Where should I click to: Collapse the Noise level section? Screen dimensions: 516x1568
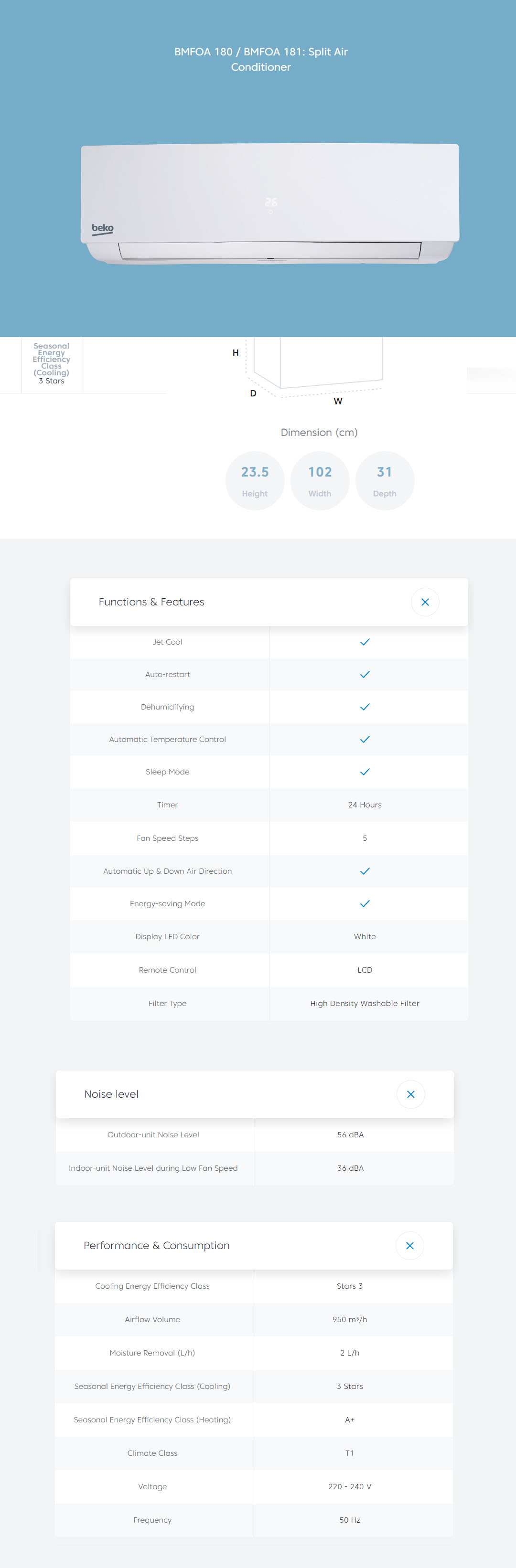pyautogui.click(x=410, y=1094)
